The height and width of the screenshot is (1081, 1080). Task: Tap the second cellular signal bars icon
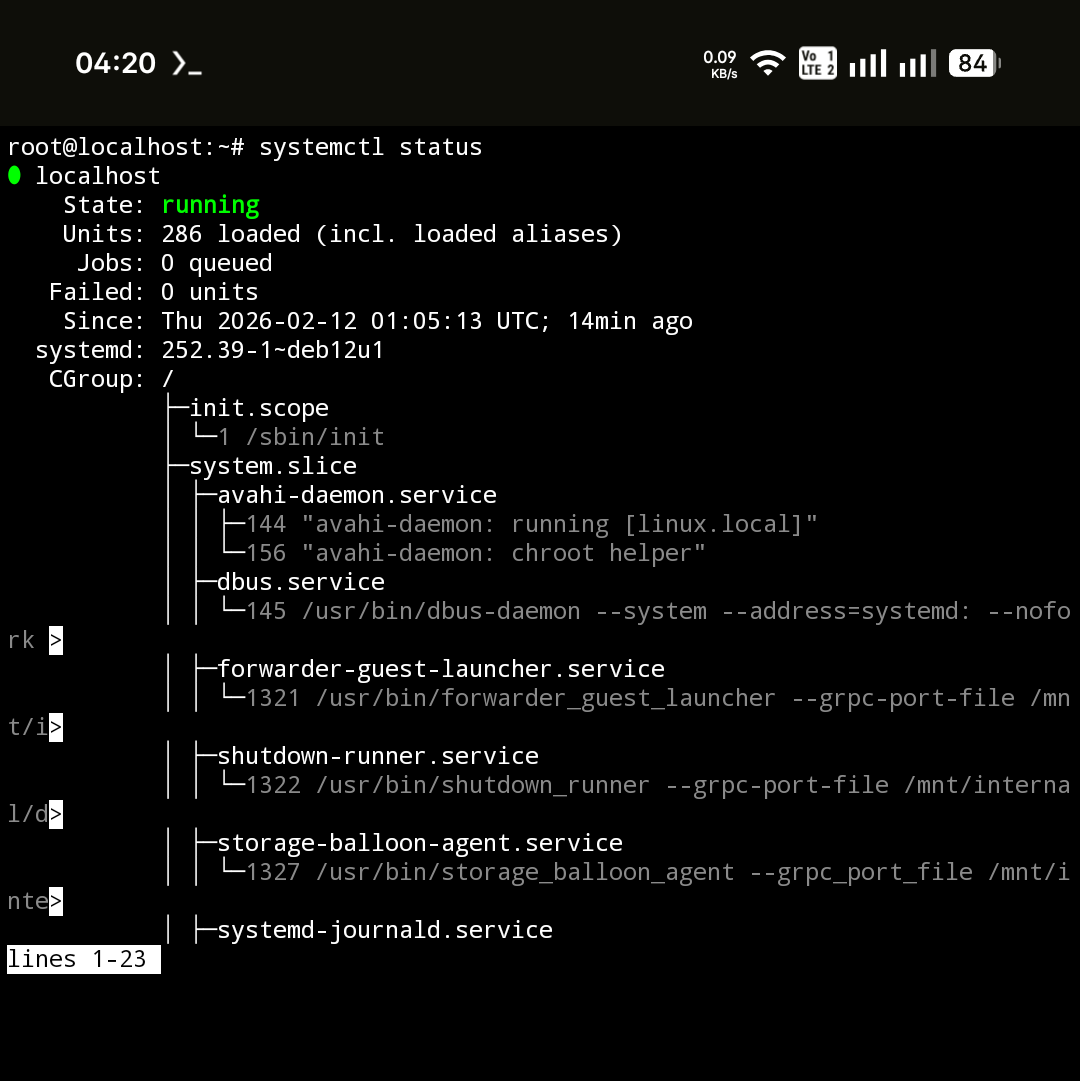point(917,63)
